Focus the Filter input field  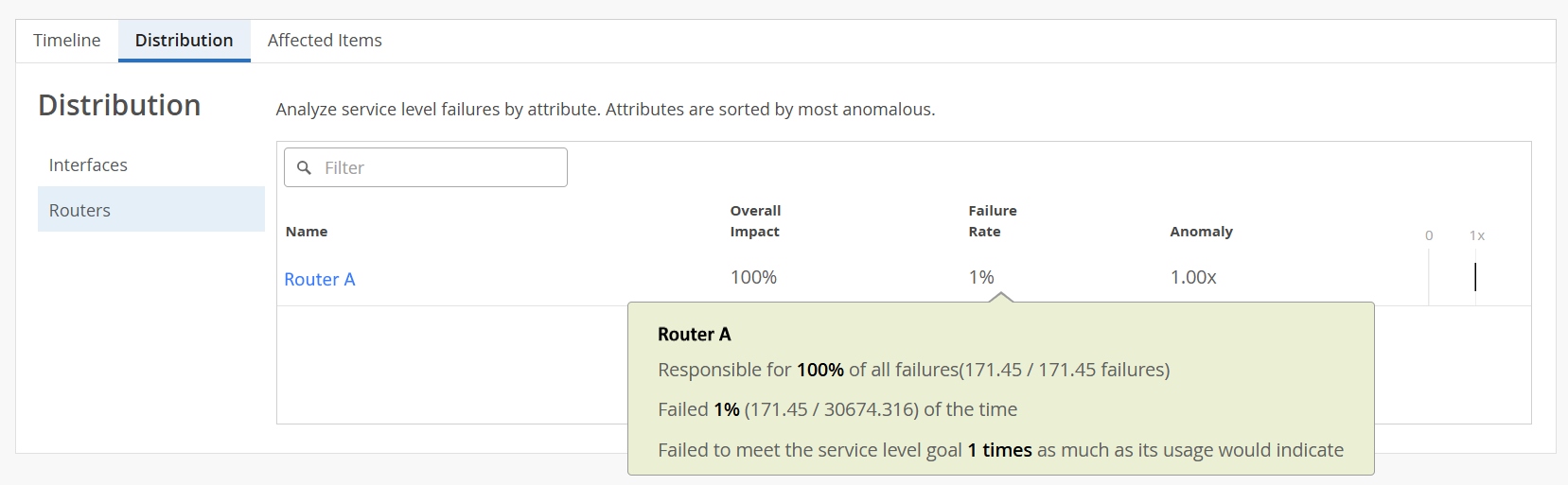coord(440,167)
